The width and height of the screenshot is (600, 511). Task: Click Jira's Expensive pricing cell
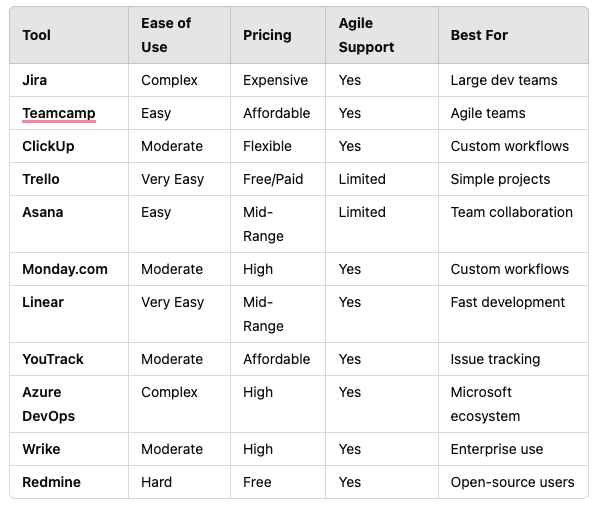[276, 80]
